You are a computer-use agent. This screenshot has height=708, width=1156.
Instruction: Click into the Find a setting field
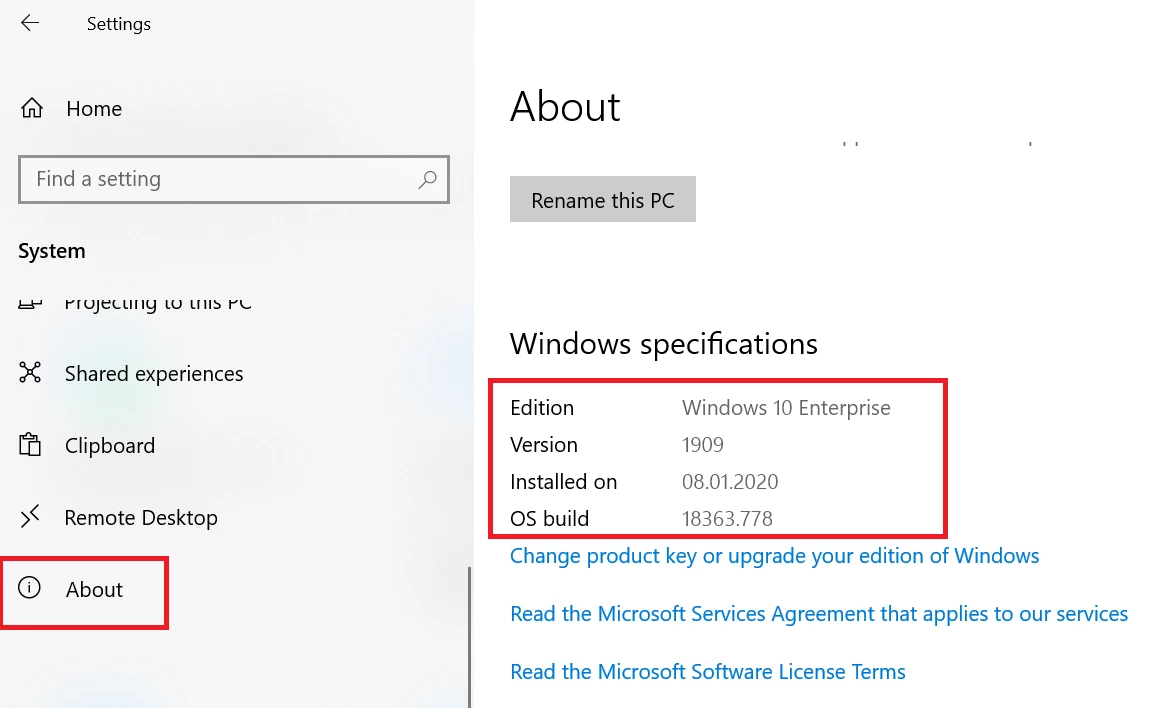(x=234, y=179)
